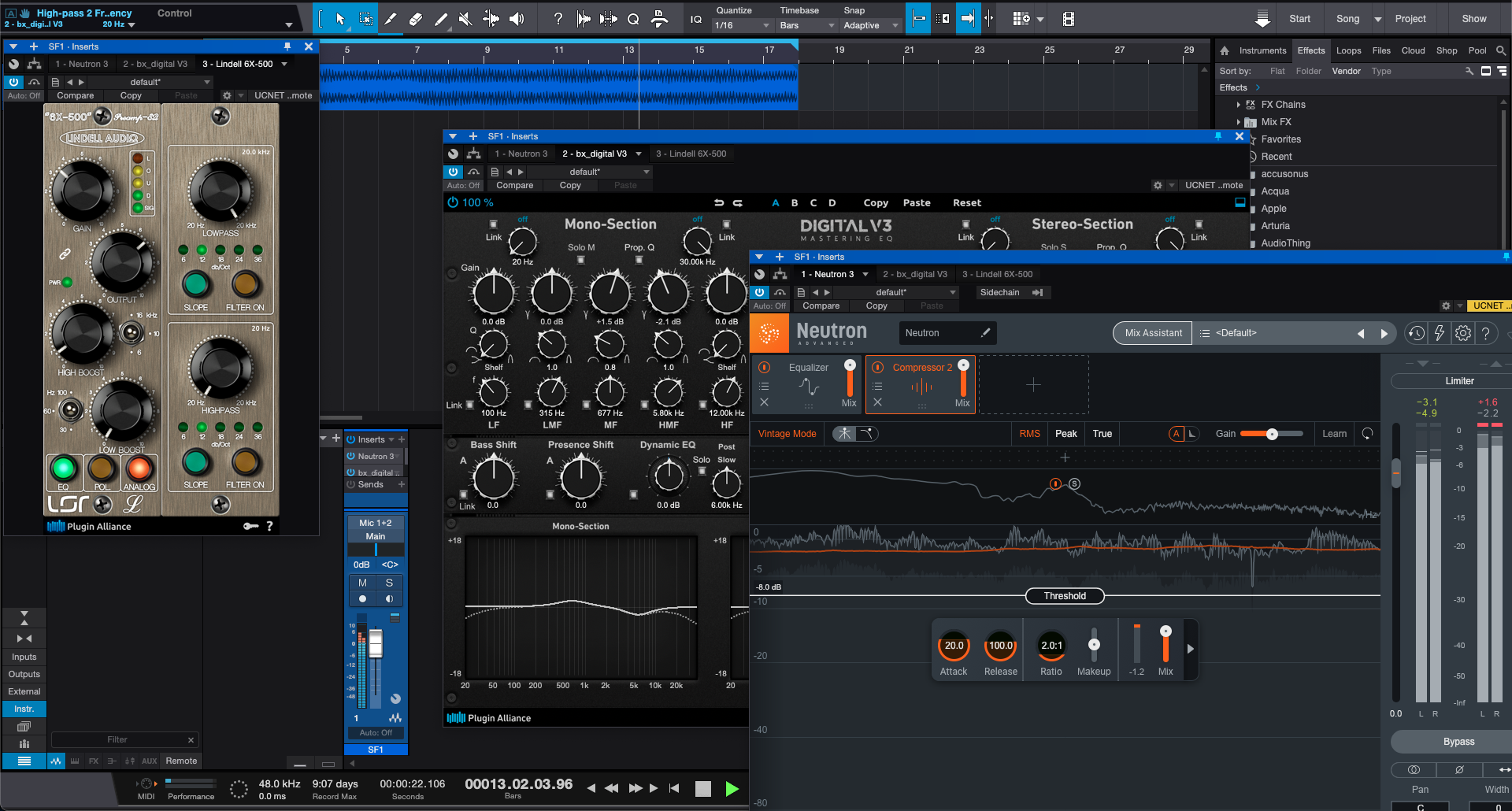Click the Autoscroll arrow icon
This screenshot has width=1512, height=811.
click(968, 19)
